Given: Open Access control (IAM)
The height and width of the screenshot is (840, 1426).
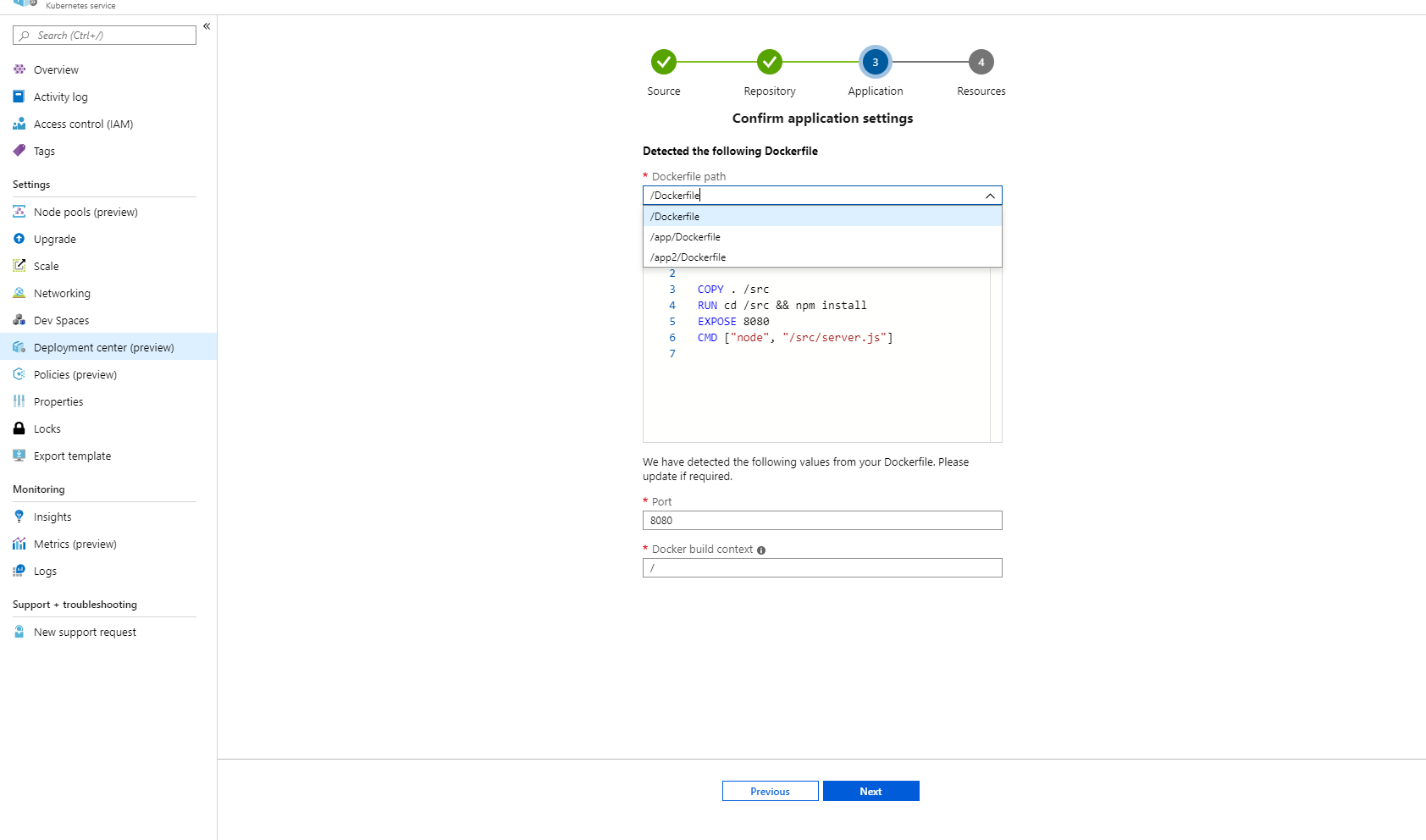Looking at the screenshot, I should pos(19,124).
